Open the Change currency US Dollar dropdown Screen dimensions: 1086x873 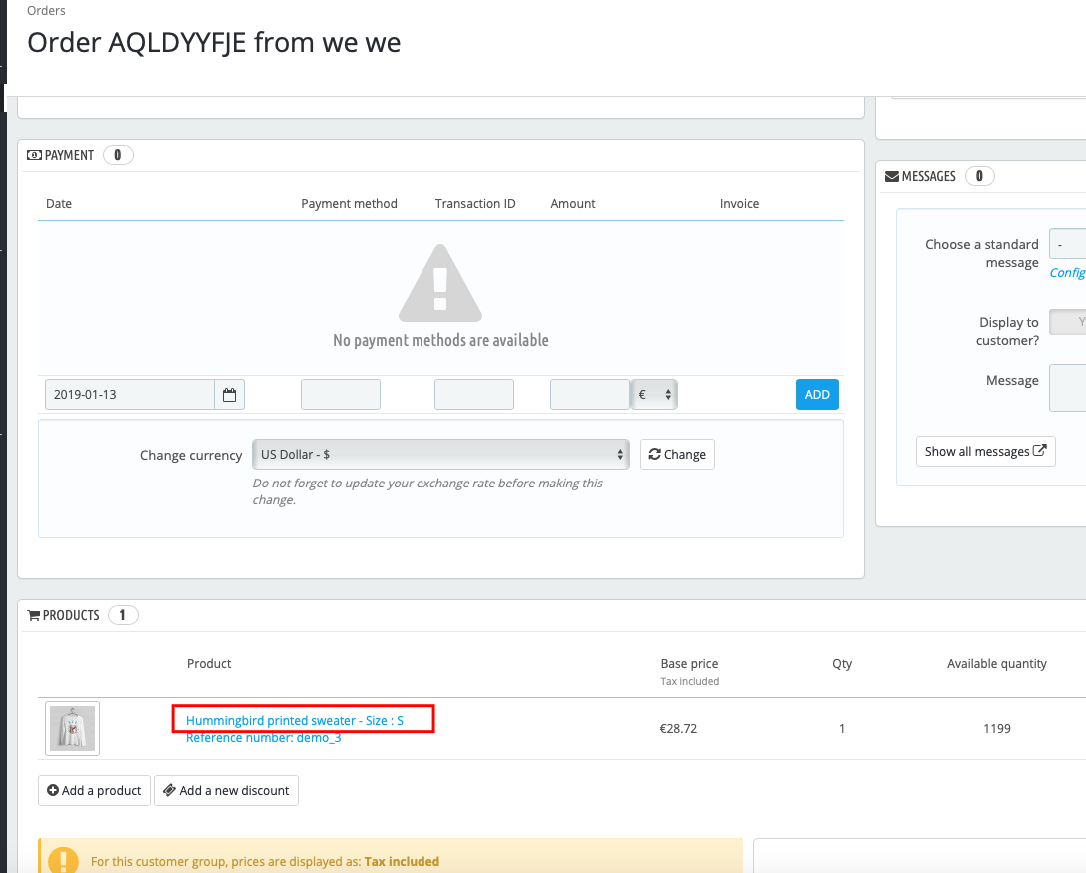click(x=440, y=455)
